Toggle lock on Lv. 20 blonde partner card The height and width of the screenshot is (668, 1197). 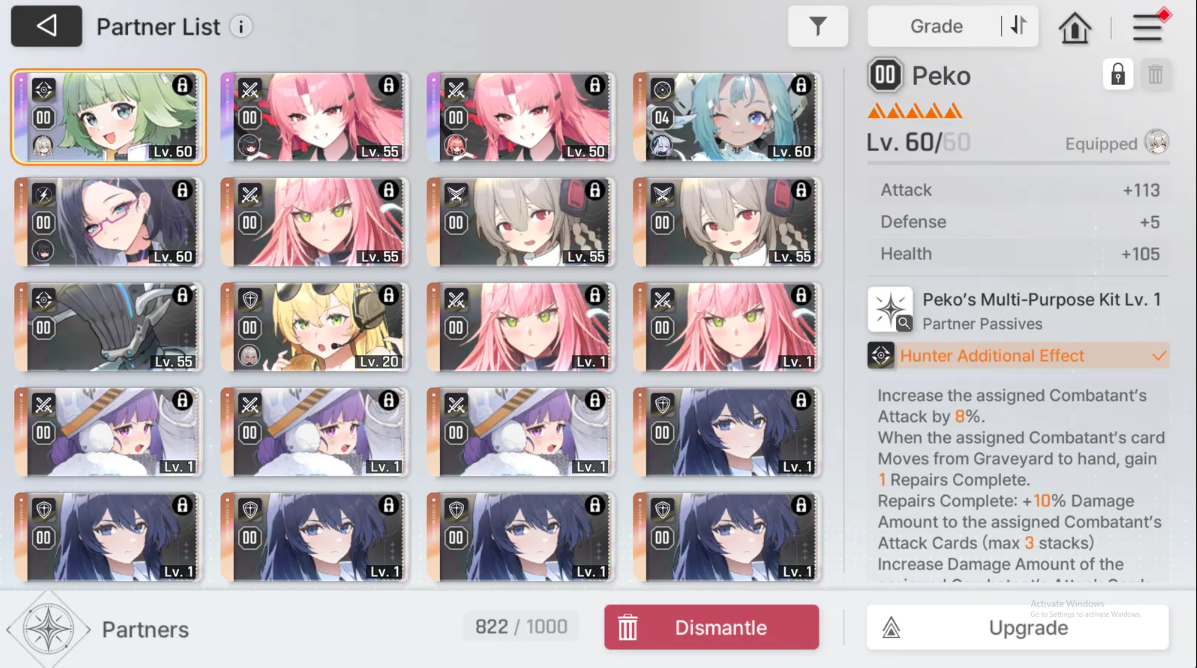[x=389, y=295]
